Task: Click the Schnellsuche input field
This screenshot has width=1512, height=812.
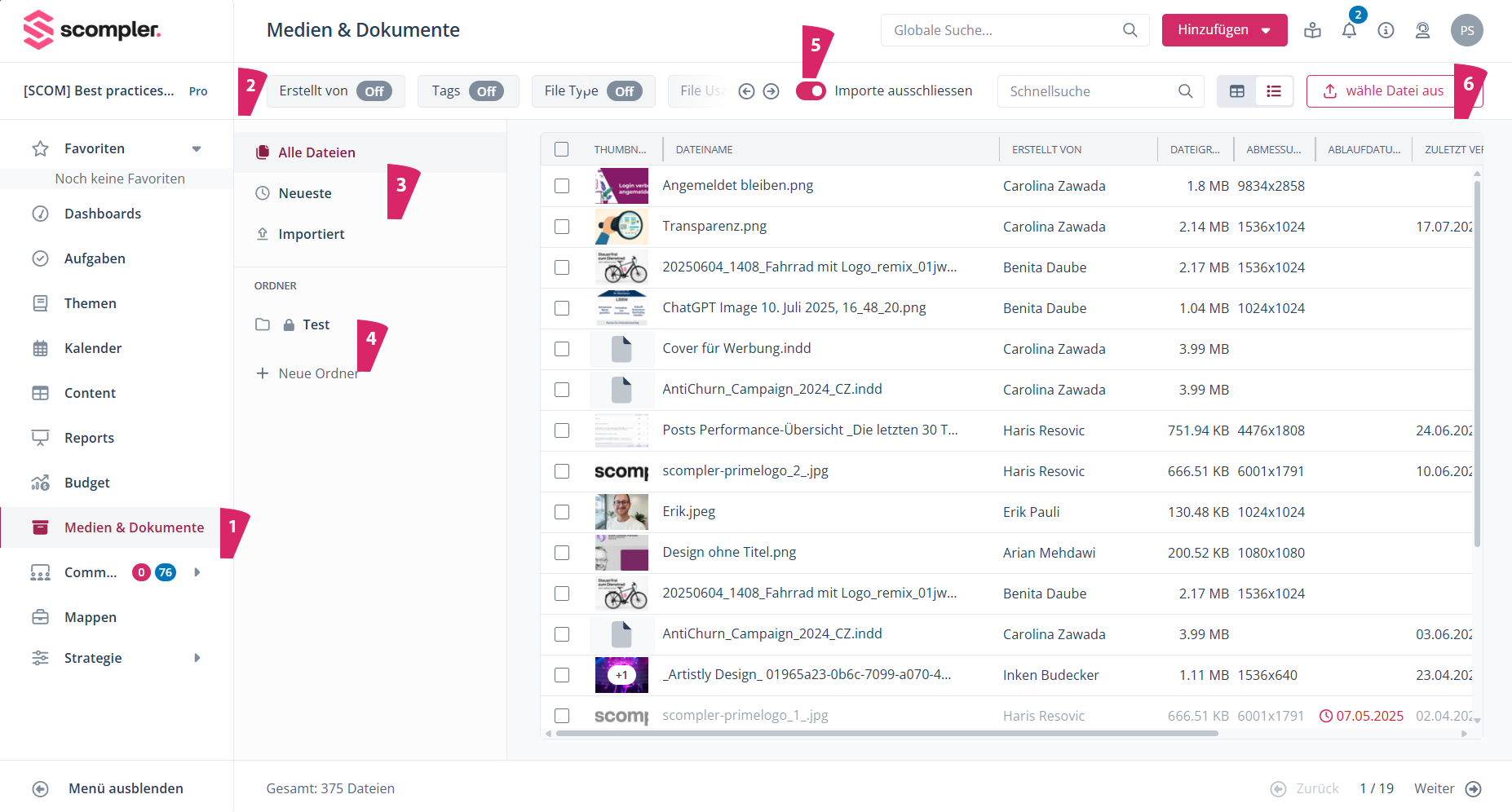Action: (1089, 91)
